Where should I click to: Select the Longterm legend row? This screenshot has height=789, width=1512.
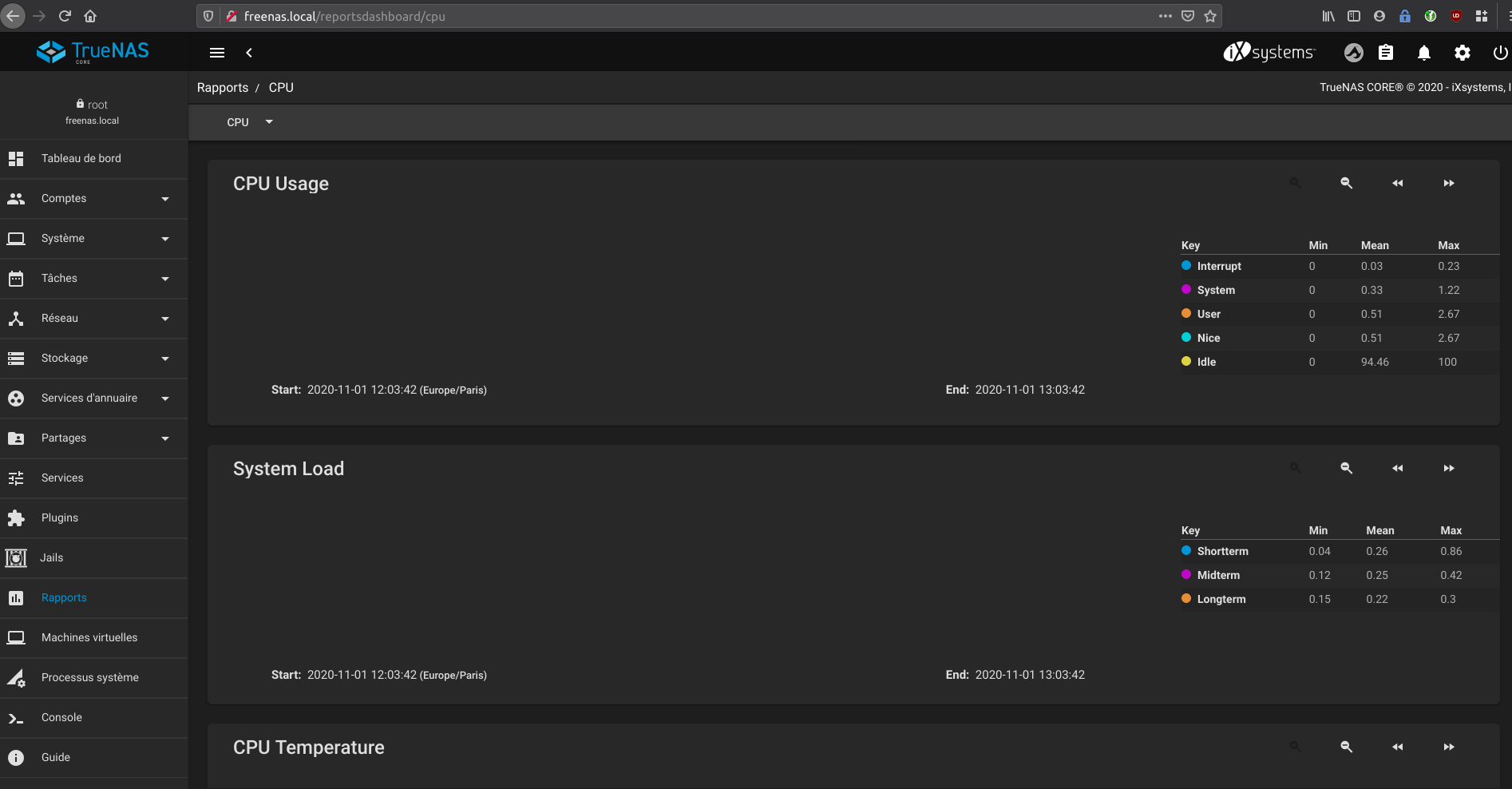(x=1340, y=599)
